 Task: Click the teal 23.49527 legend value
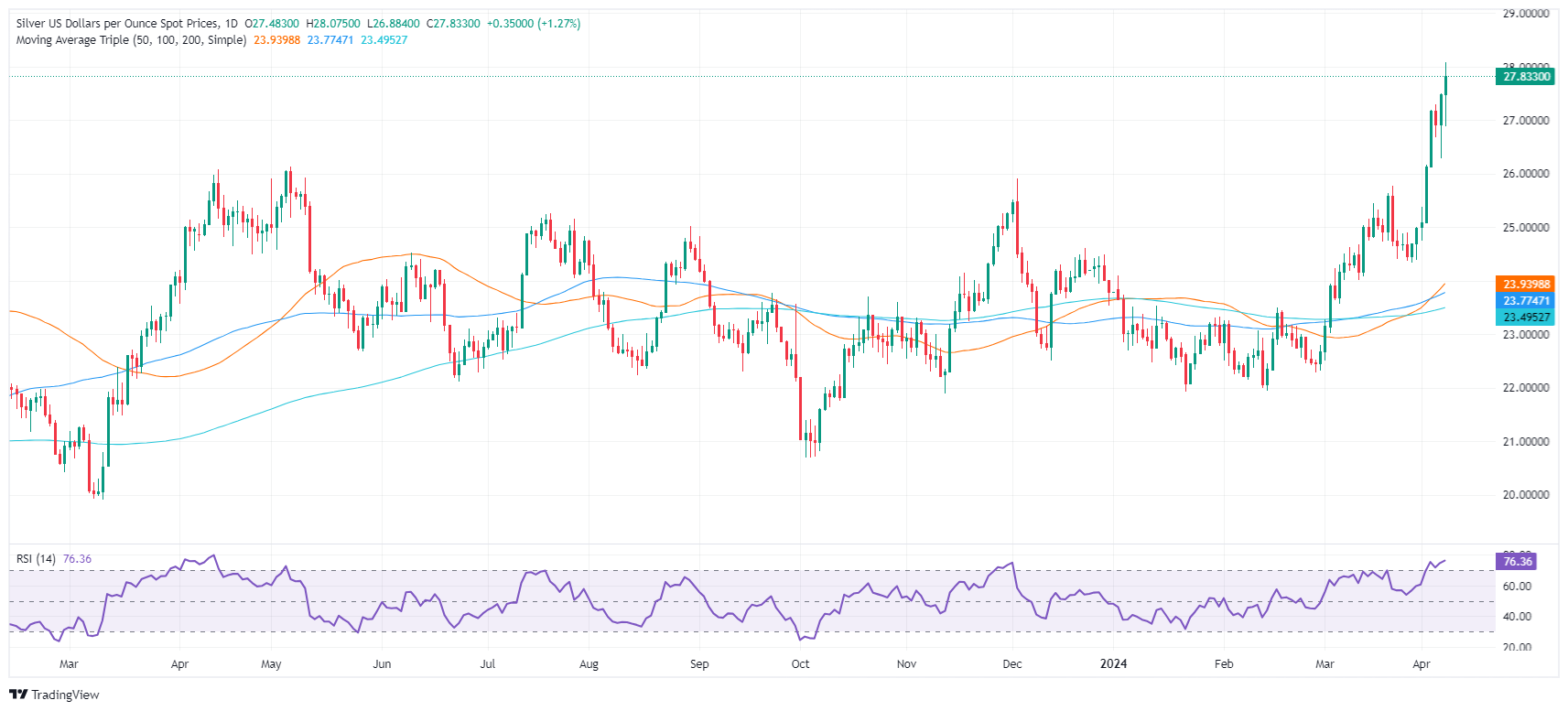384,40
